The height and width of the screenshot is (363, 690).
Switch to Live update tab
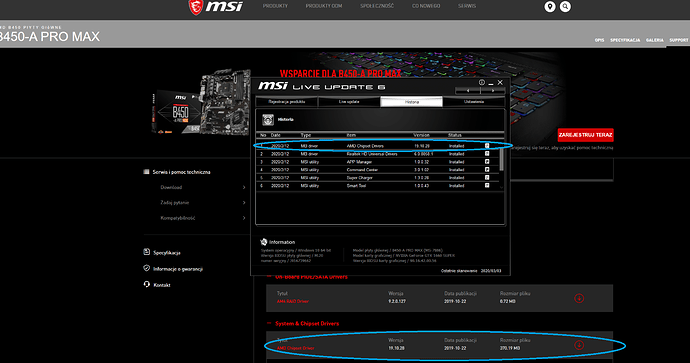349,102
